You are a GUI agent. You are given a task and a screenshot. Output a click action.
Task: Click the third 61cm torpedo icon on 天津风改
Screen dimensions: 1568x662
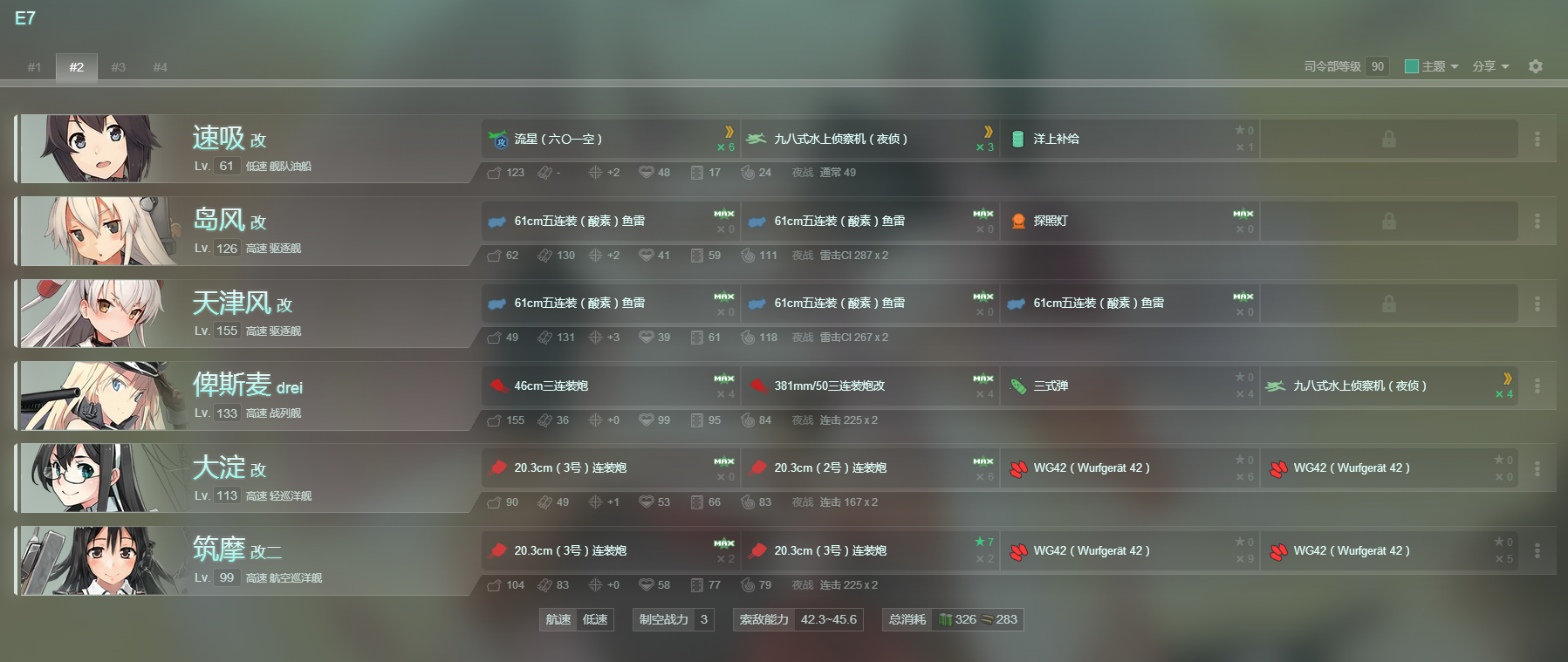(1017, 304)
